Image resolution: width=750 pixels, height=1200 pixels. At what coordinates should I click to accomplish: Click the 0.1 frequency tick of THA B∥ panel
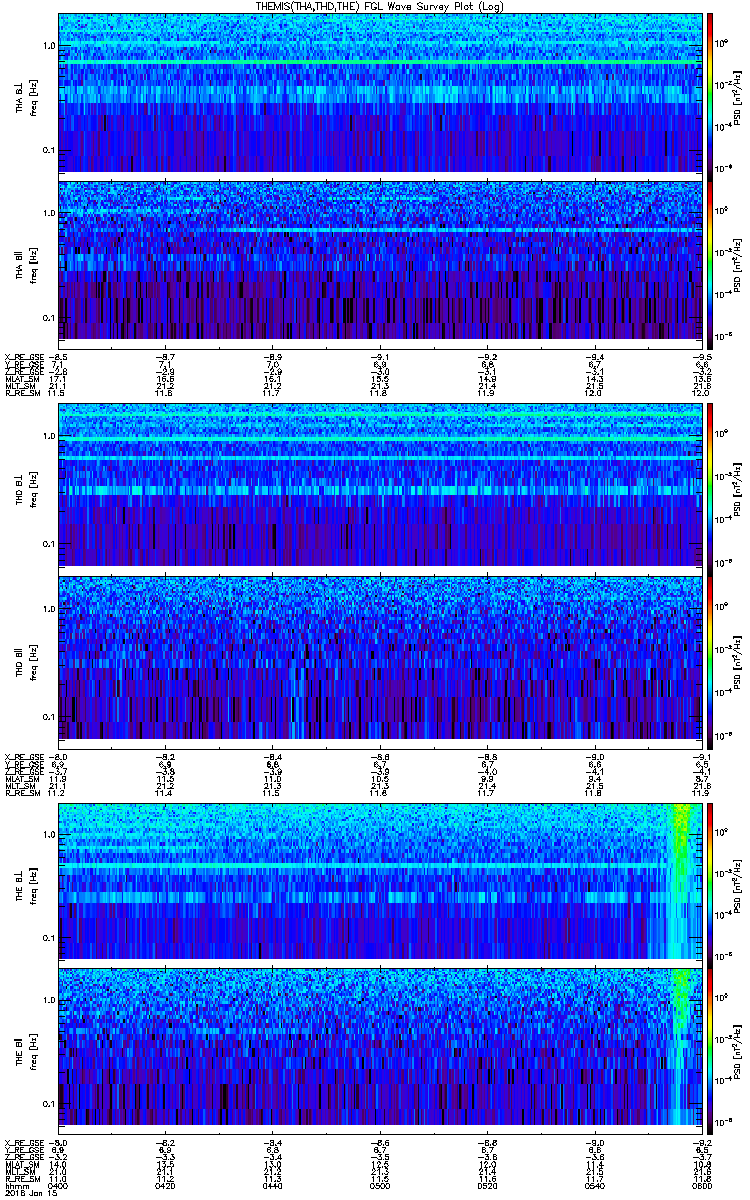(49, 318)
